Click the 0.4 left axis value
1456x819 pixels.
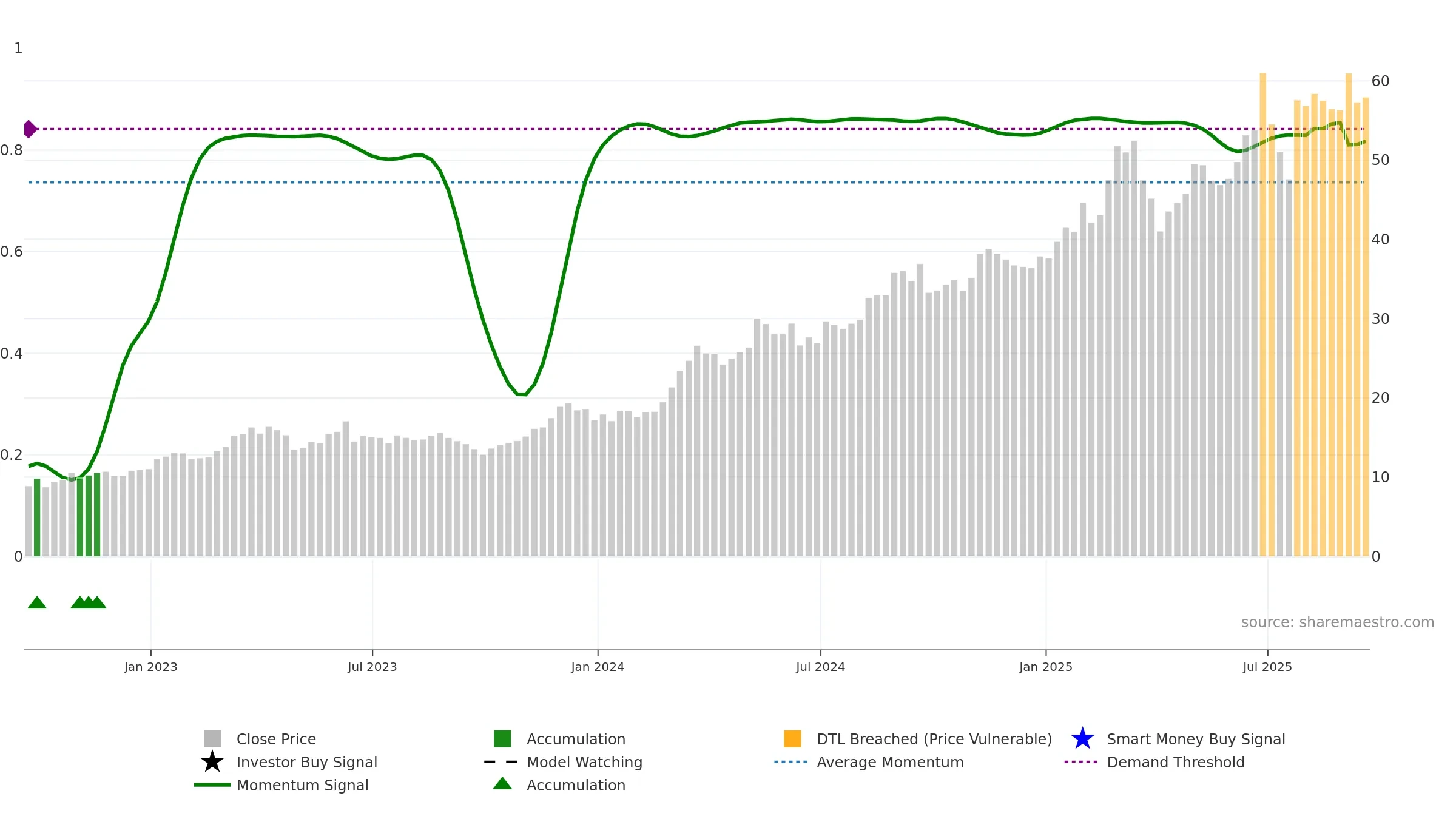pos(12,354)
